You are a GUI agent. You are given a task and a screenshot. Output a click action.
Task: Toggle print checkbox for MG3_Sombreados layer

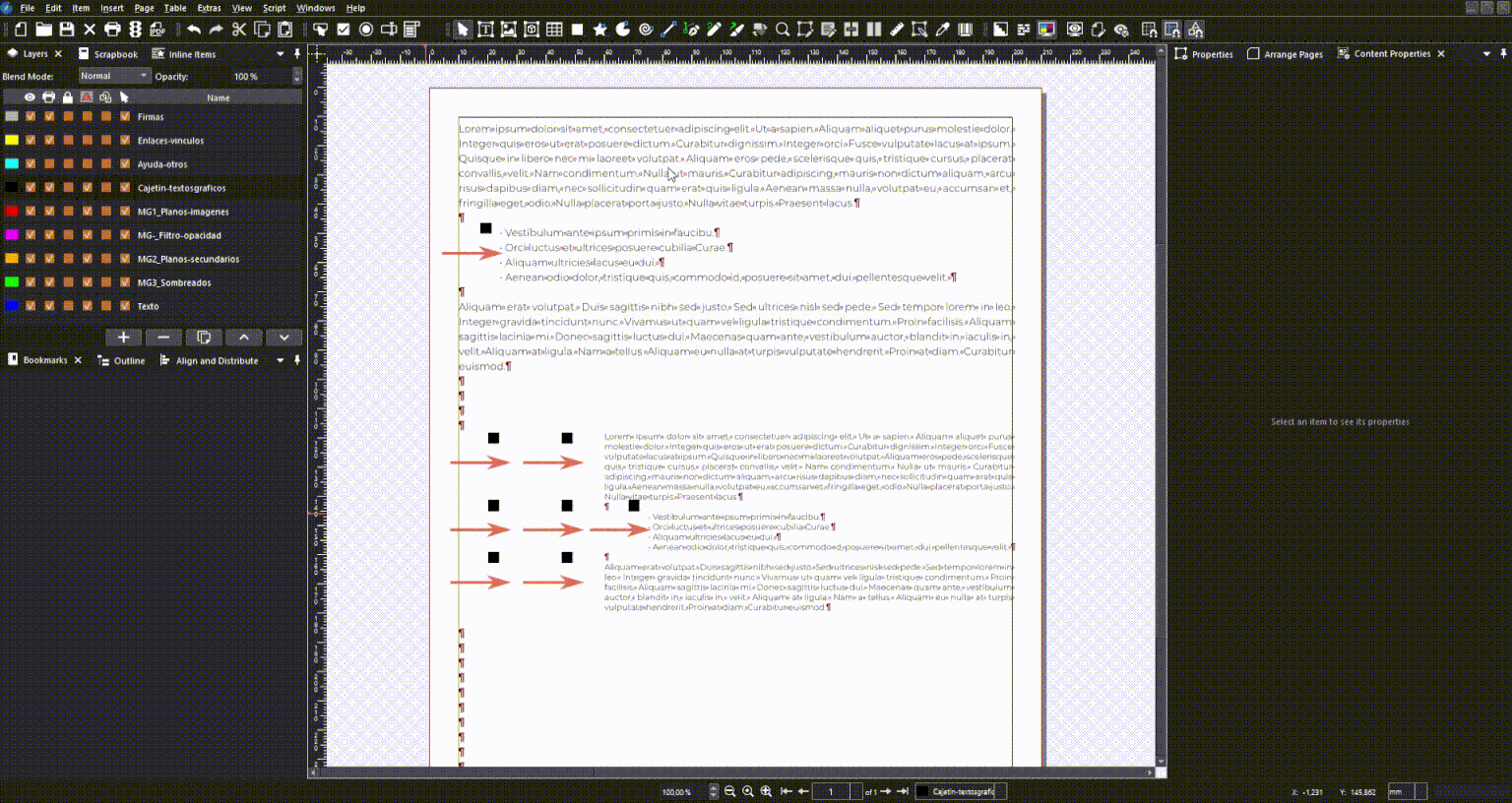tap(49, 282)
